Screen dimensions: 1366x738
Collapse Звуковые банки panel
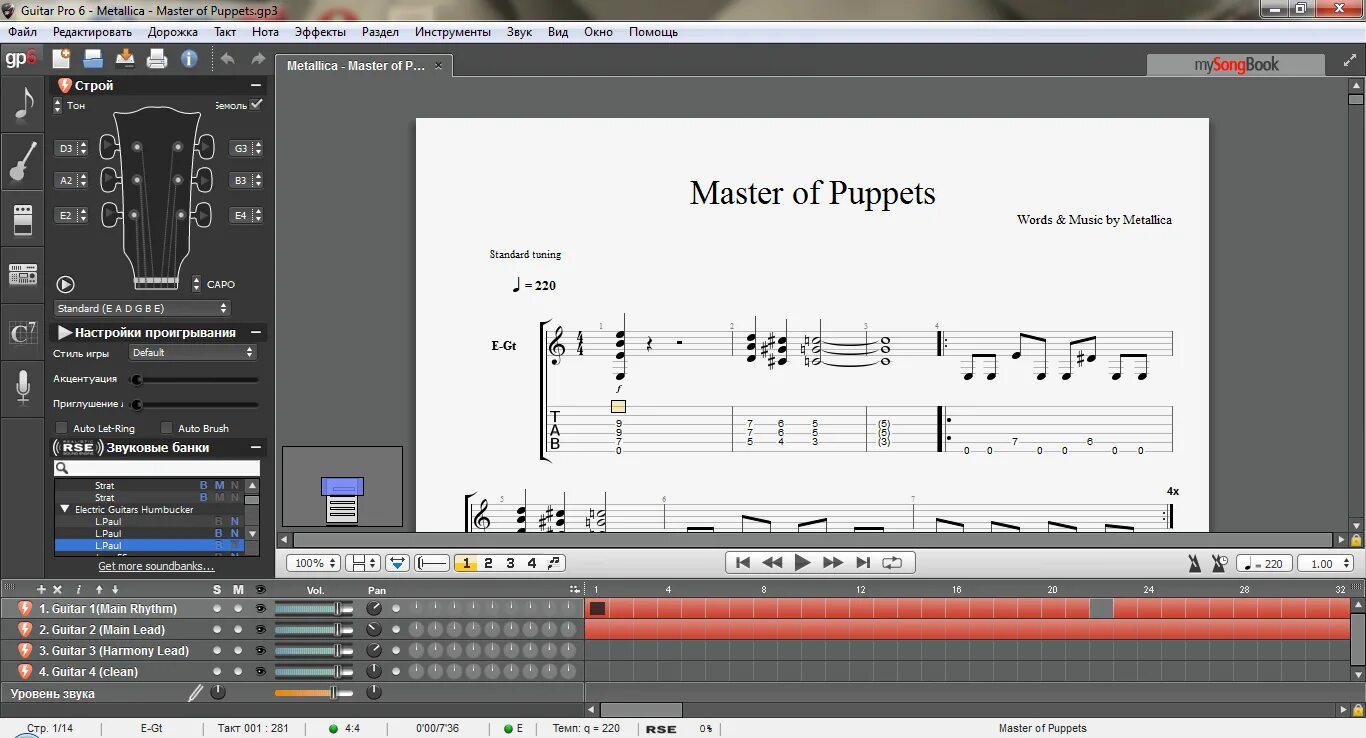point(256,447)
